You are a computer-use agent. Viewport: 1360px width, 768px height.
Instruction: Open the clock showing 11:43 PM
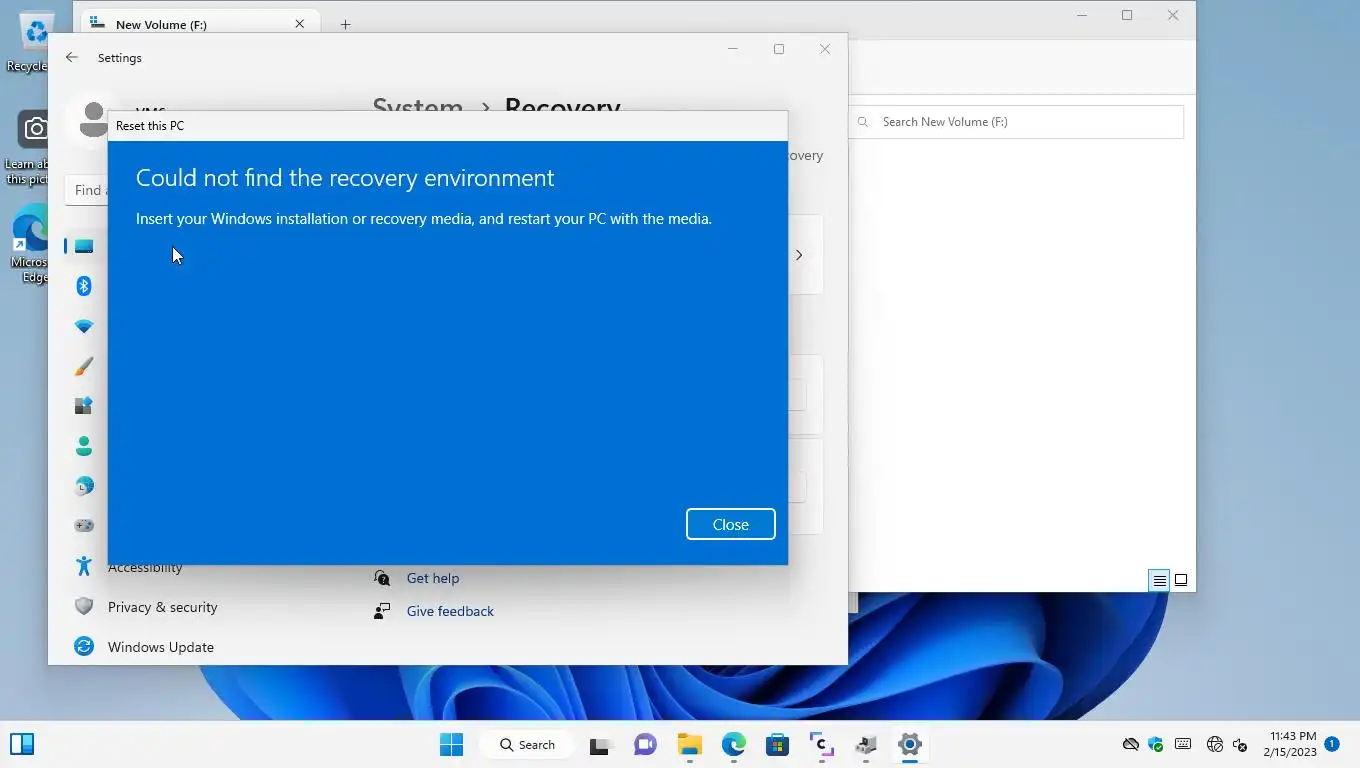click(x=1290, y=744)
